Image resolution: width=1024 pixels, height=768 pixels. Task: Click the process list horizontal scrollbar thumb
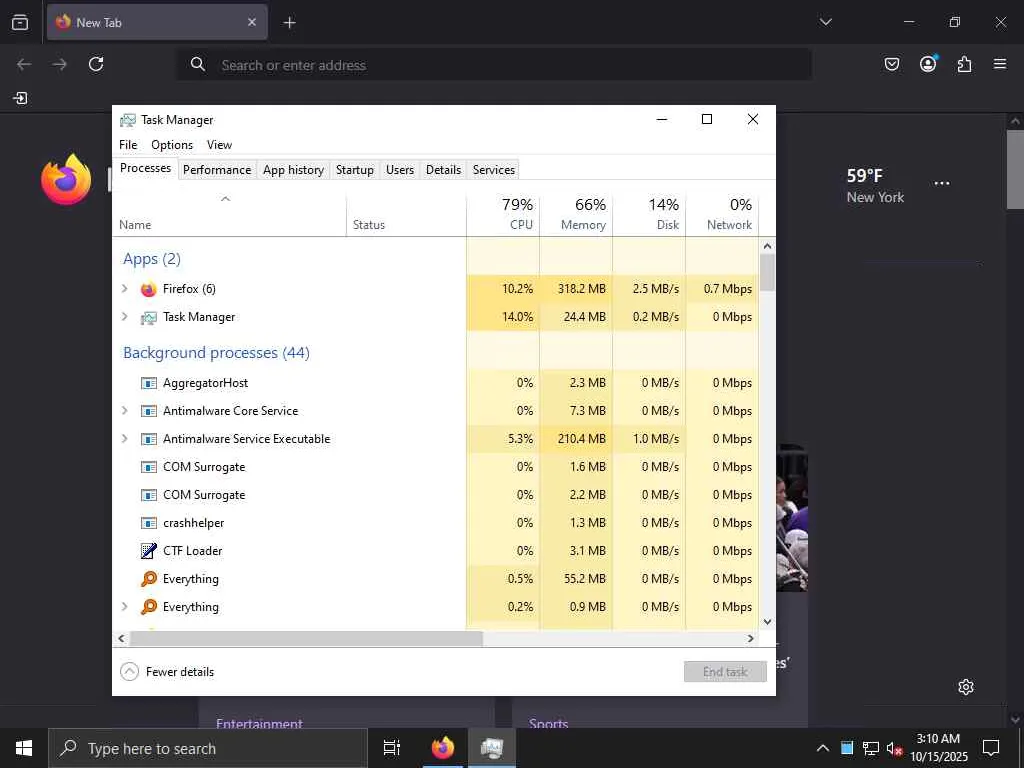coord(306,639)
